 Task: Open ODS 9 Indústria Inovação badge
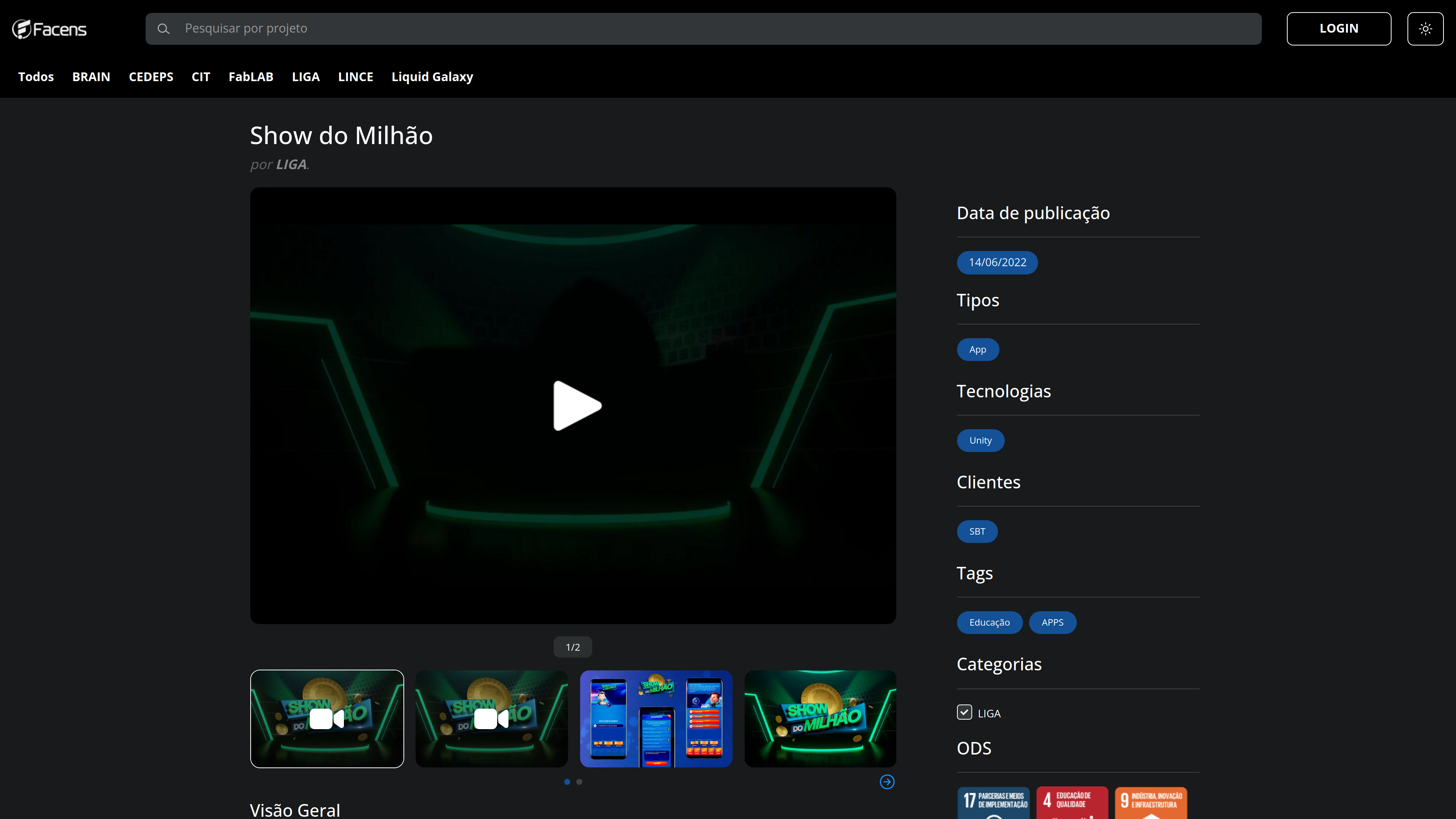[1151, 803]
